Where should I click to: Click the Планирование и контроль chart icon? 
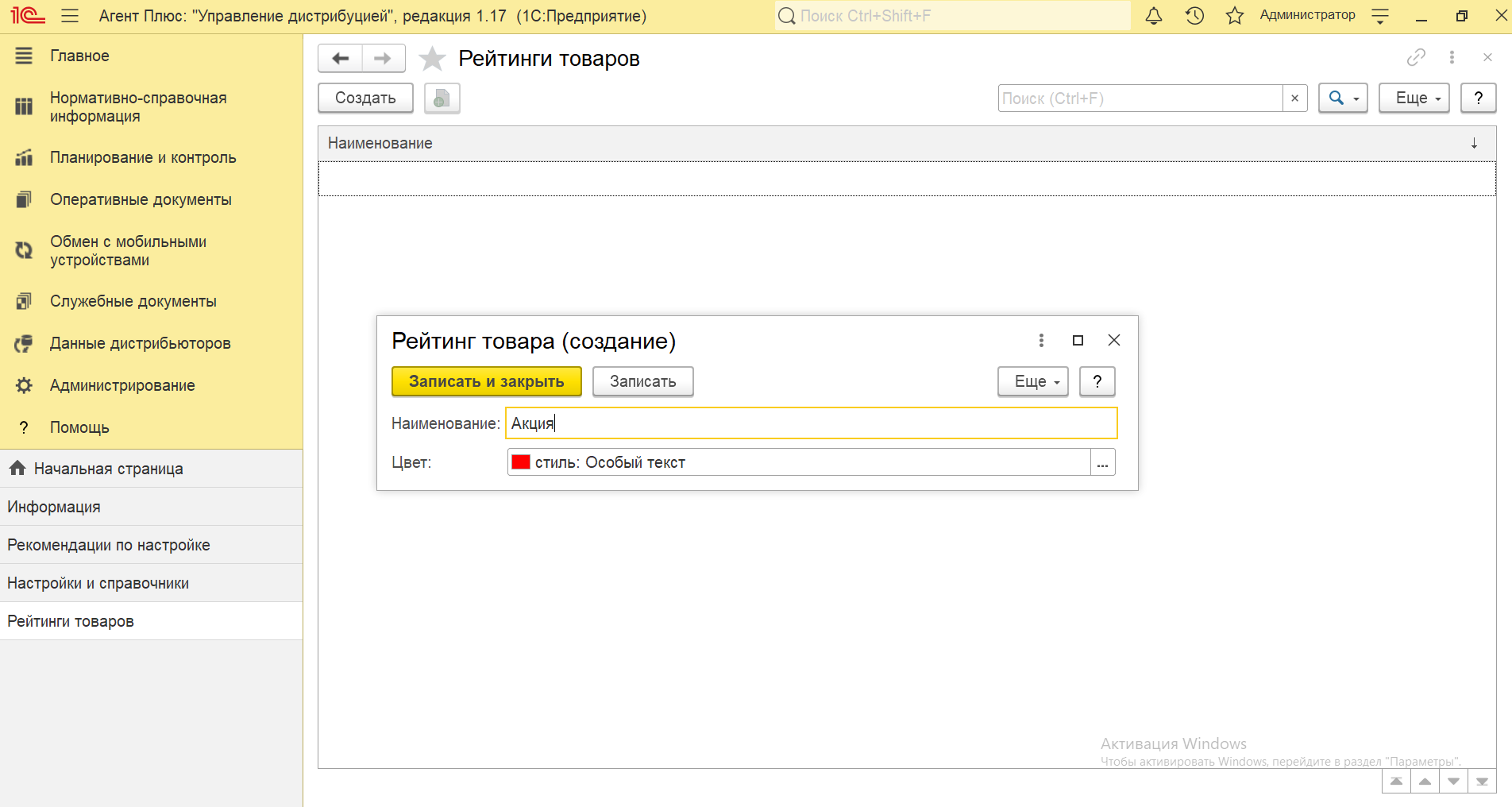tap(24, 157)
